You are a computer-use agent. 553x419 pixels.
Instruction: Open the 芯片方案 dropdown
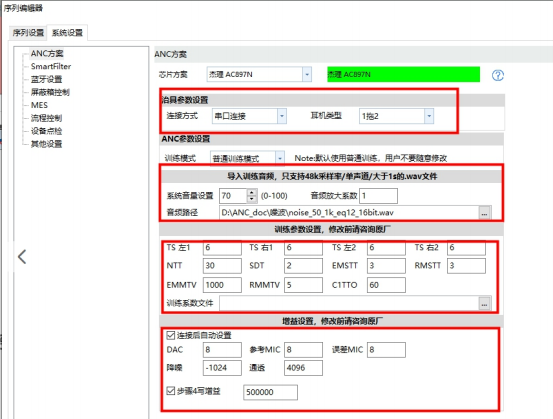(x=307, y=74)
